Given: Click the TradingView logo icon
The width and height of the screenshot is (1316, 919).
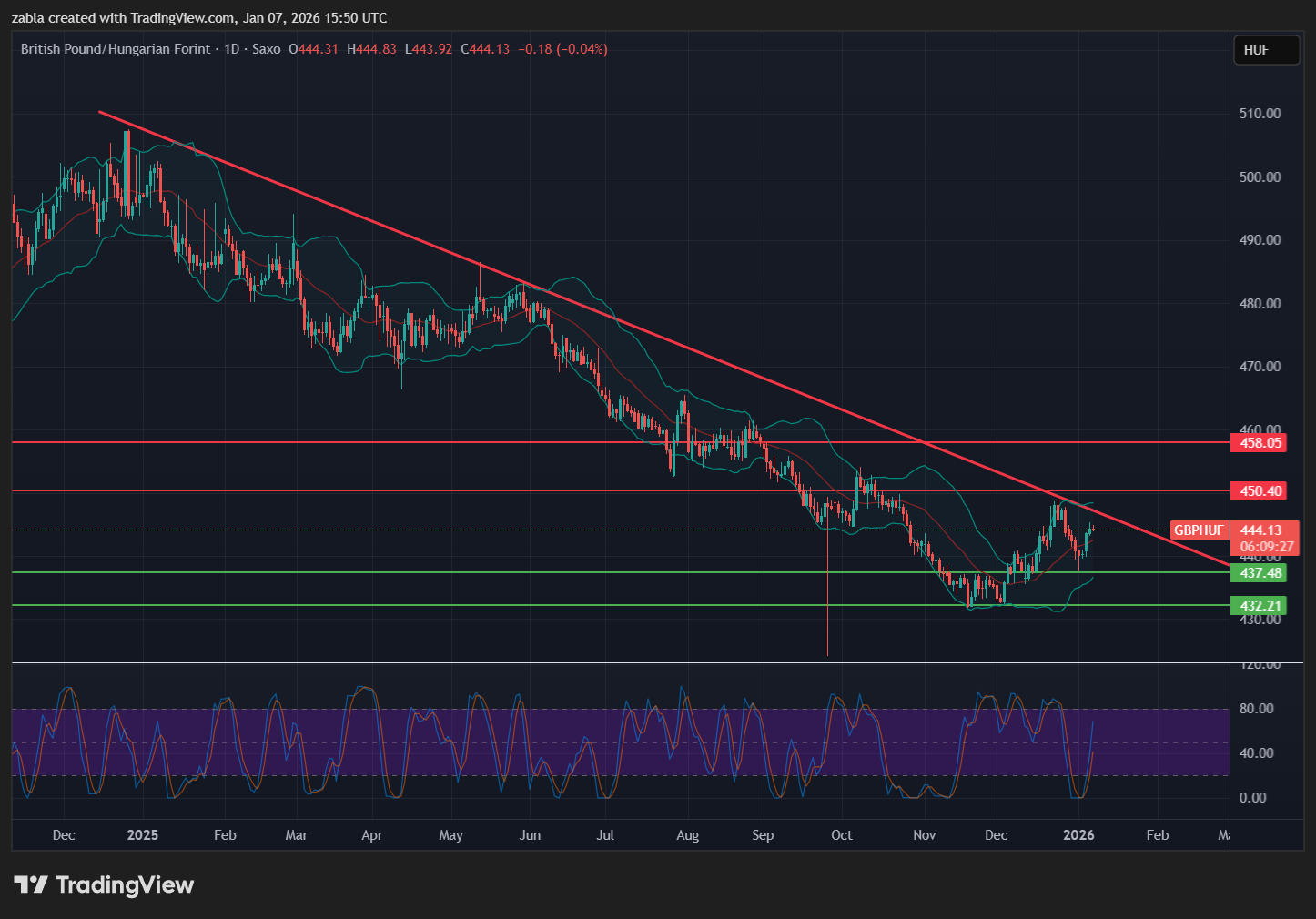Looking at the screenshot, I should tap(31, 884).
